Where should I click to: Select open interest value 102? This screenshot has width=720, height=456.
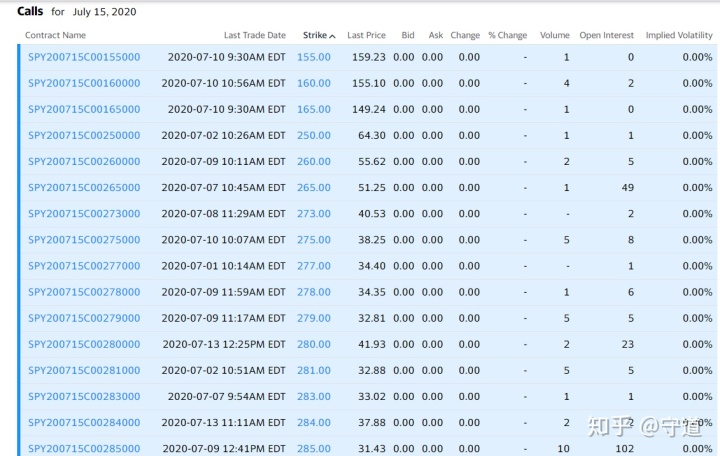pyautogui.click(x=624, y=449)
